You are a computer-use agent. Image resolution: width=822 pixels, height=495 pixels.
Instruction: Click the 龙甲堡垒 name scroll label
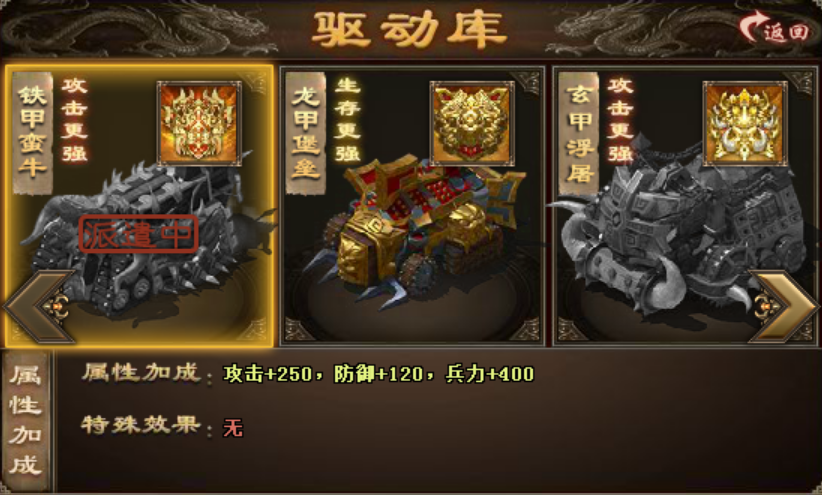306,133
